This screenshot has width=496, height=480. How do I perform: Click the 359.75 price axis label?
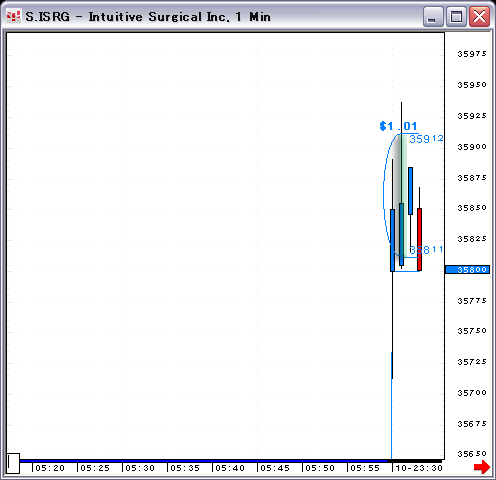click(472, 54)
